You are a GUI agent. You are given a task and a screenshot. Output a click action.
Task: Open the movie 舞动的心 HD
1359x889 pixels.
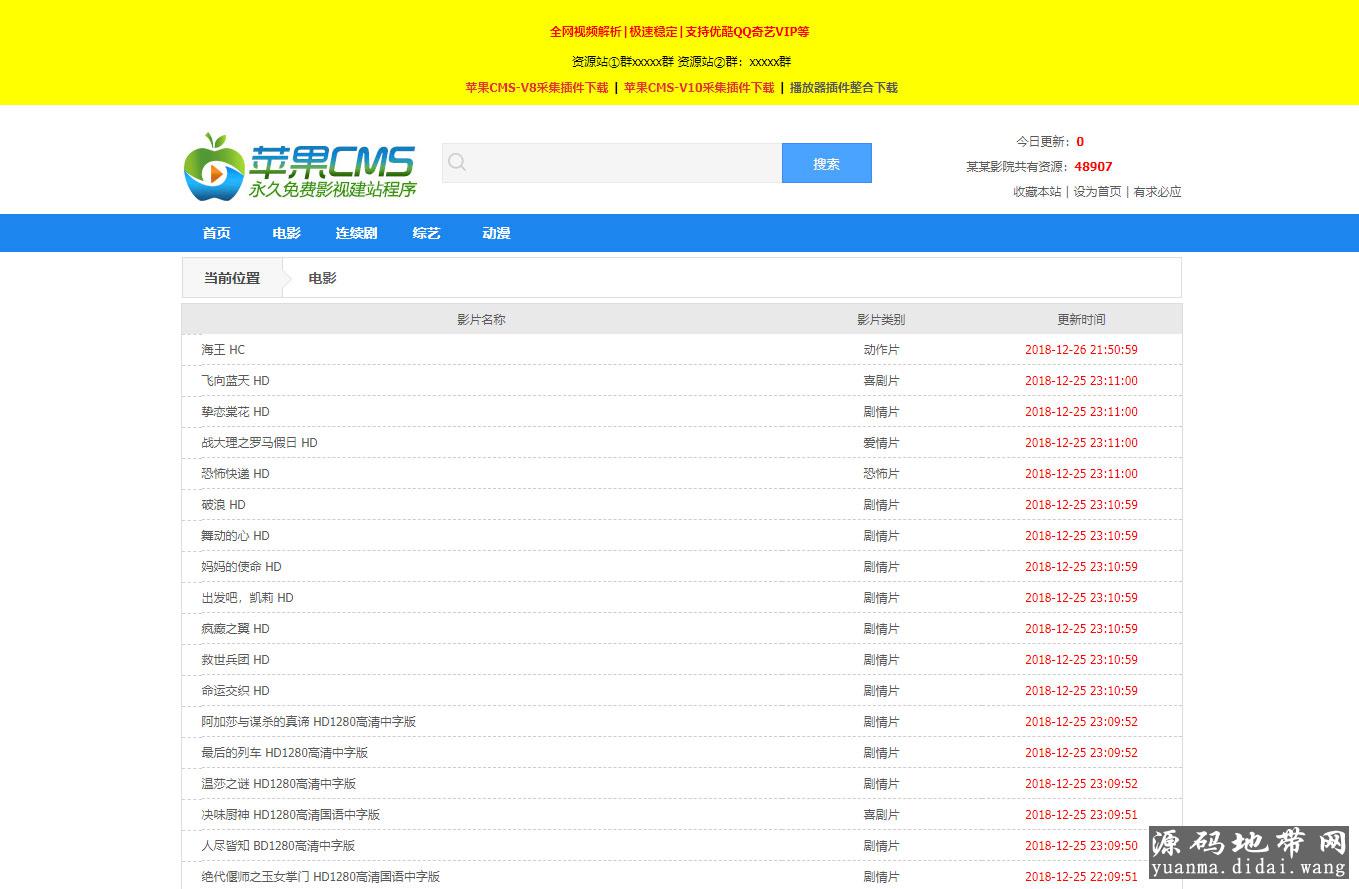[235, 536]
